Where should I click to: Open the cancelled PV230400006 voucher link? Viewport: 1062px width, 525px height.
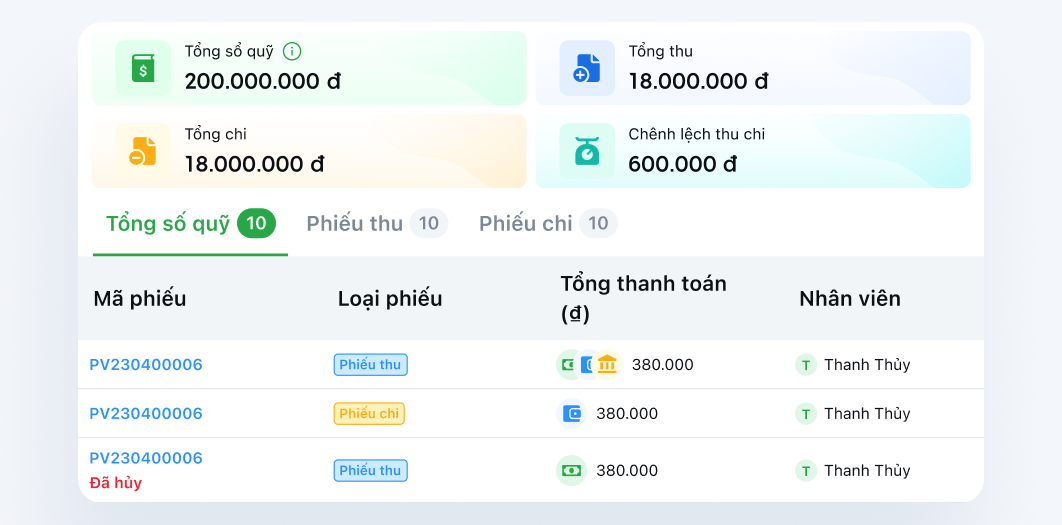146,459
